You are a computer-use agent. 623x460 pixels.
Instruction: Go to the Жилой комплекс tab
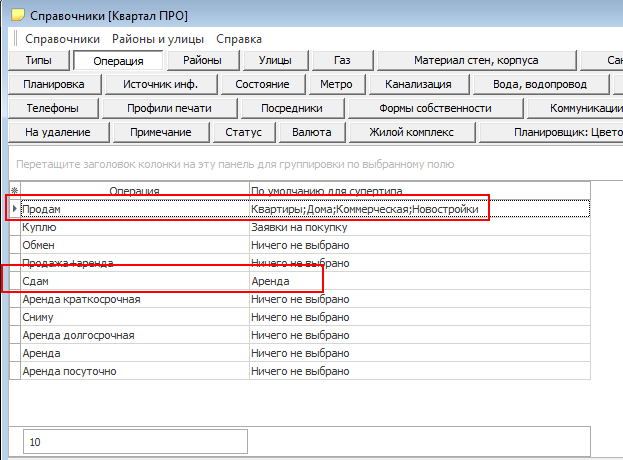click(411, 132)
